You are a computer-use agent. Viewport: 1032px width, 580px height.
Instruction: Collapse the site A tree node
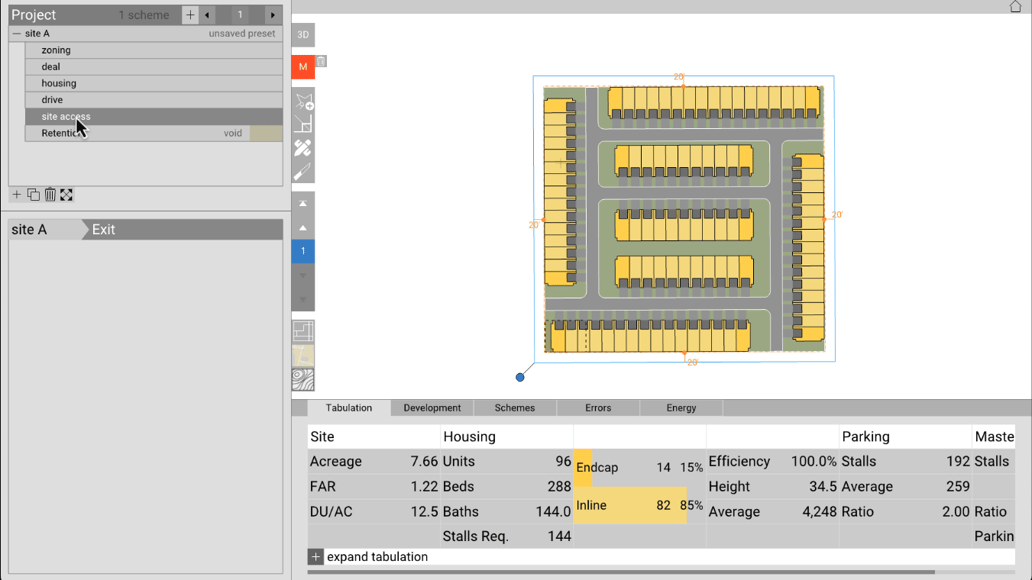click(16, 34)
